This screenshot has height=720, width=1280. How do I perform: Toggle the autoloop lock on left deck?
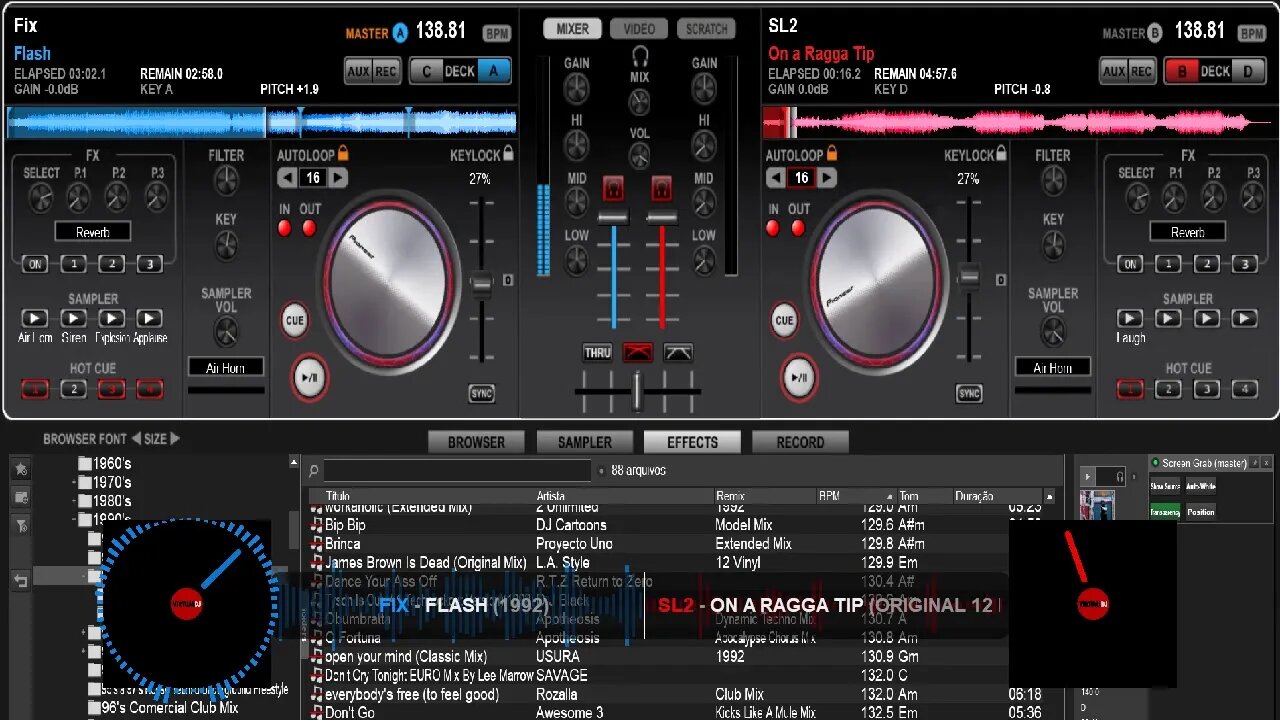tap(343, 154)
